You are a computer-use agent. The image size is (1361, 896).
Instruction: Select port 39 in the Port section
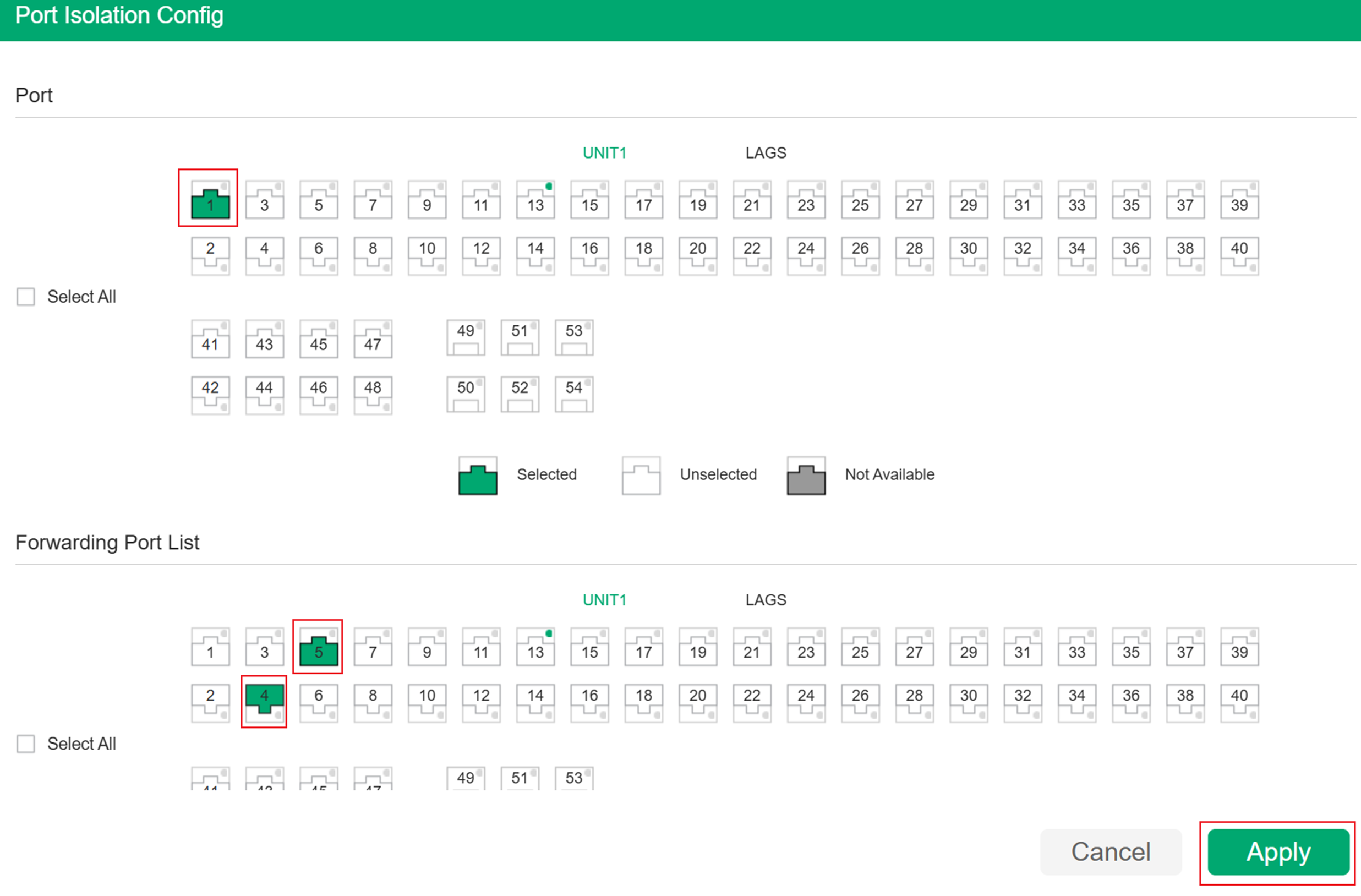[x=1239, y=200]
